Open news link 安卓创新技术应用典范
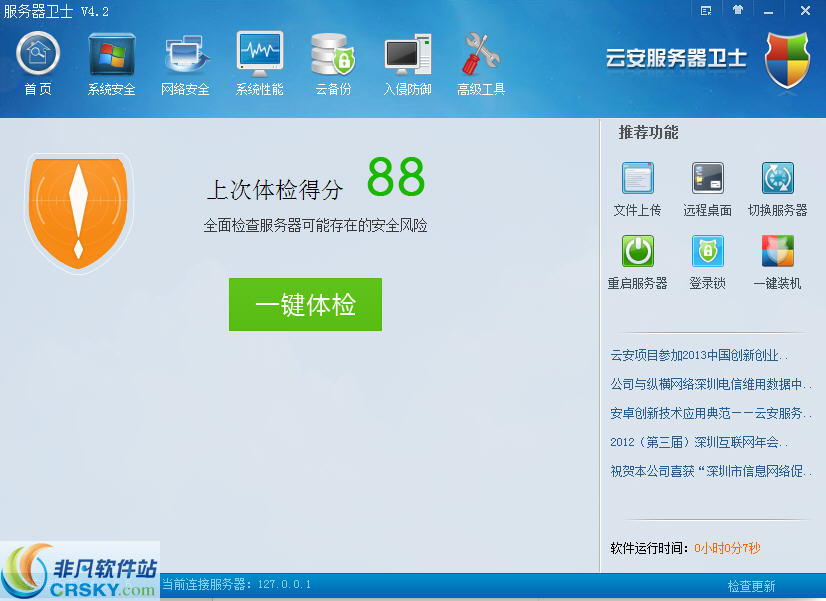Viewport: 826px width, 601px height. [711, 413]
